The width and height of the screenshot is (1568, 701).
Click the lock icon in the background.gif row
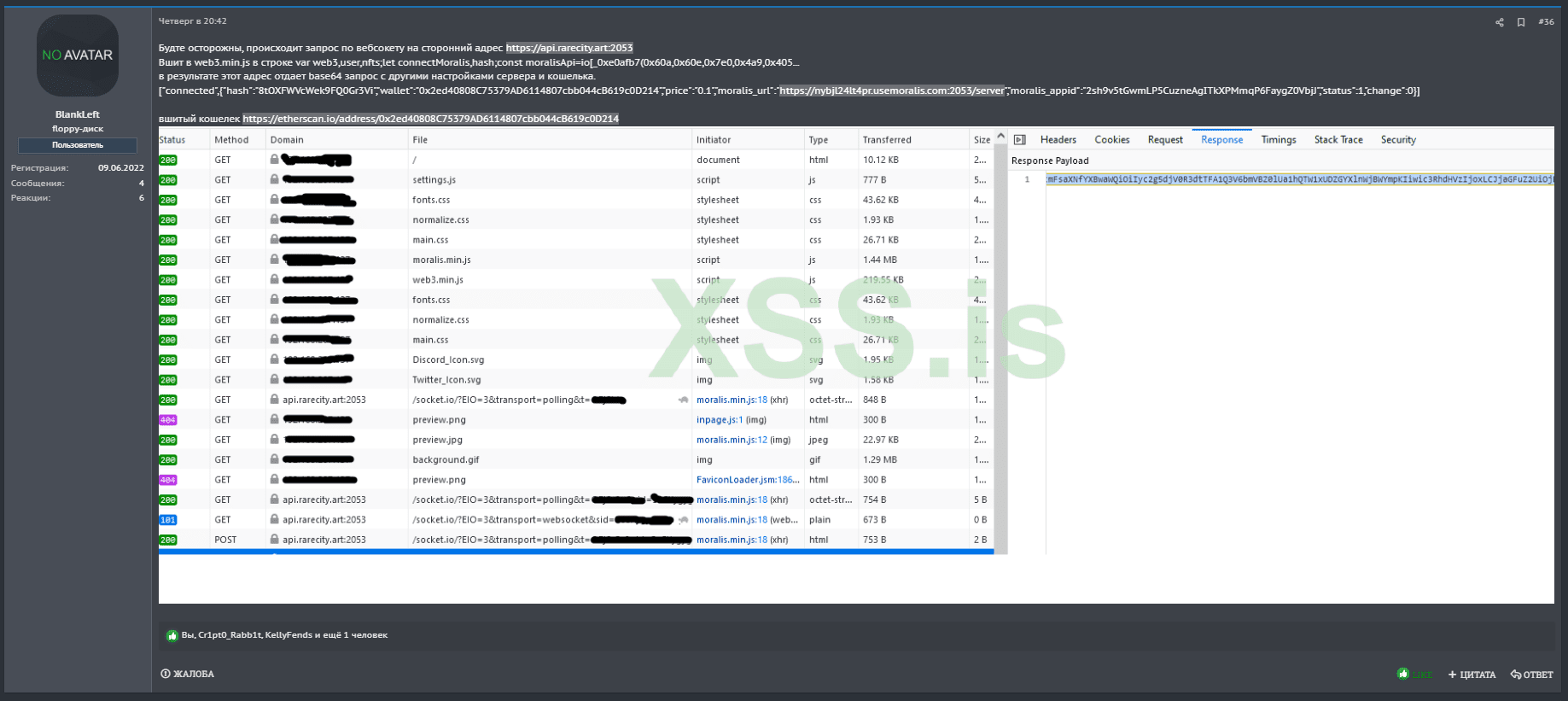coord(274,459)
